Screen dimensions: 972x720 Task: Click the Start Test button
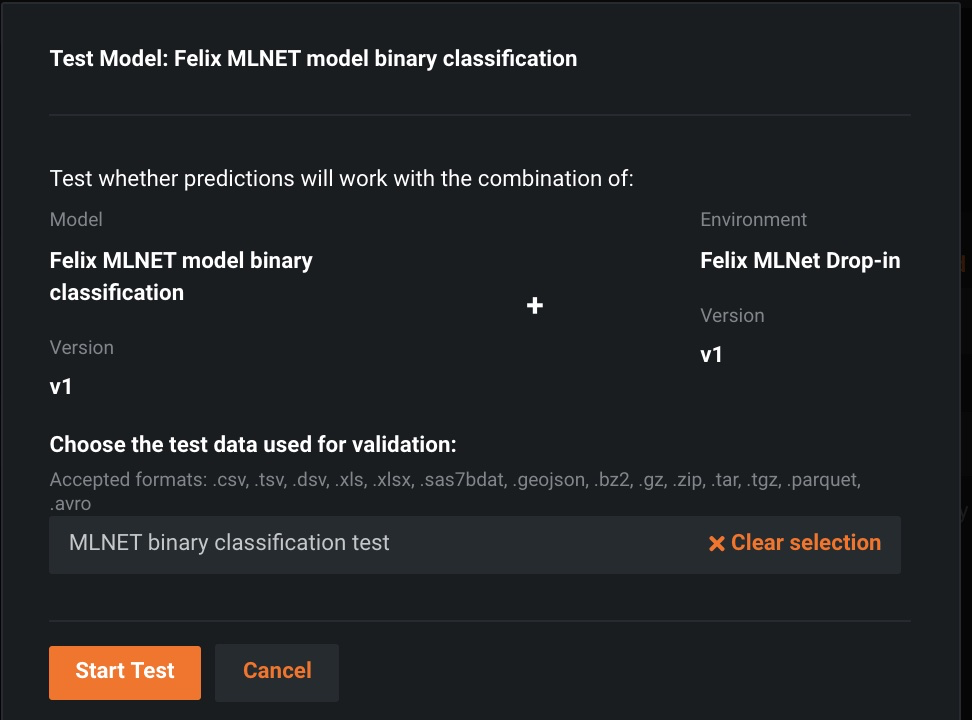(x=125, y=672)
